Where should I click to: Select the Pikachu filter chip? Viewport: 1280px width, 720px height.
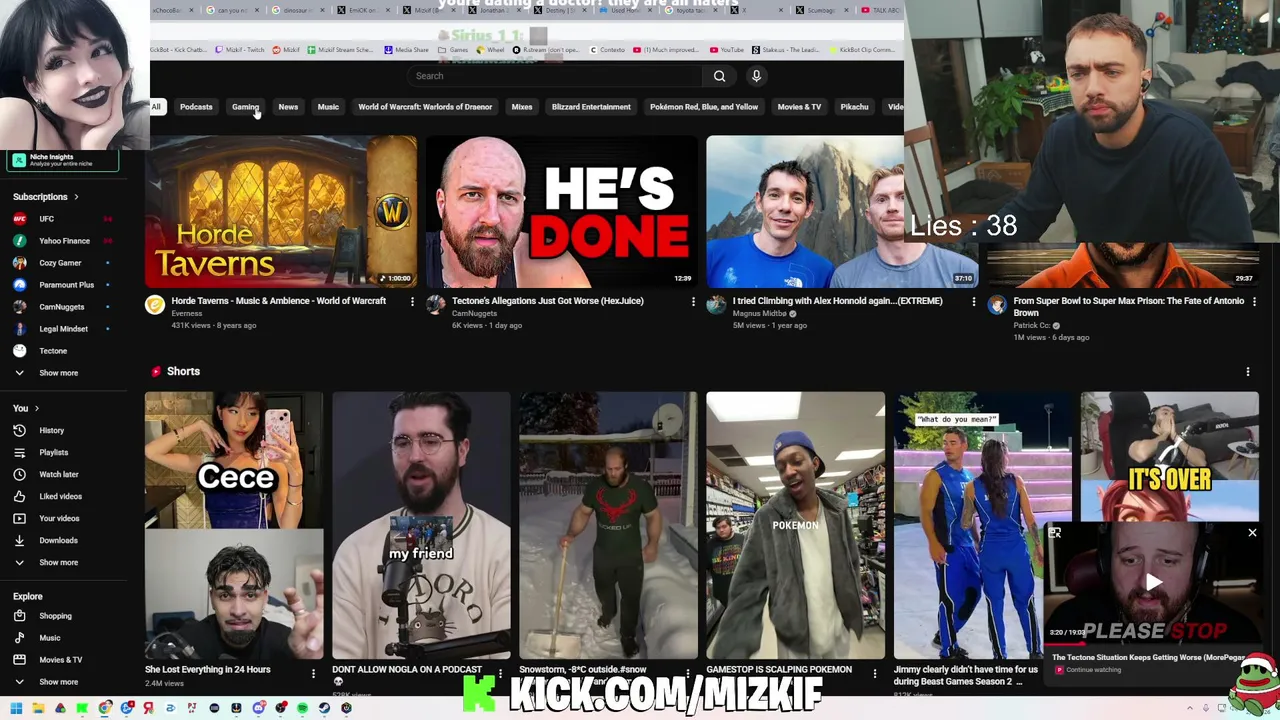(x=854, y=107)
